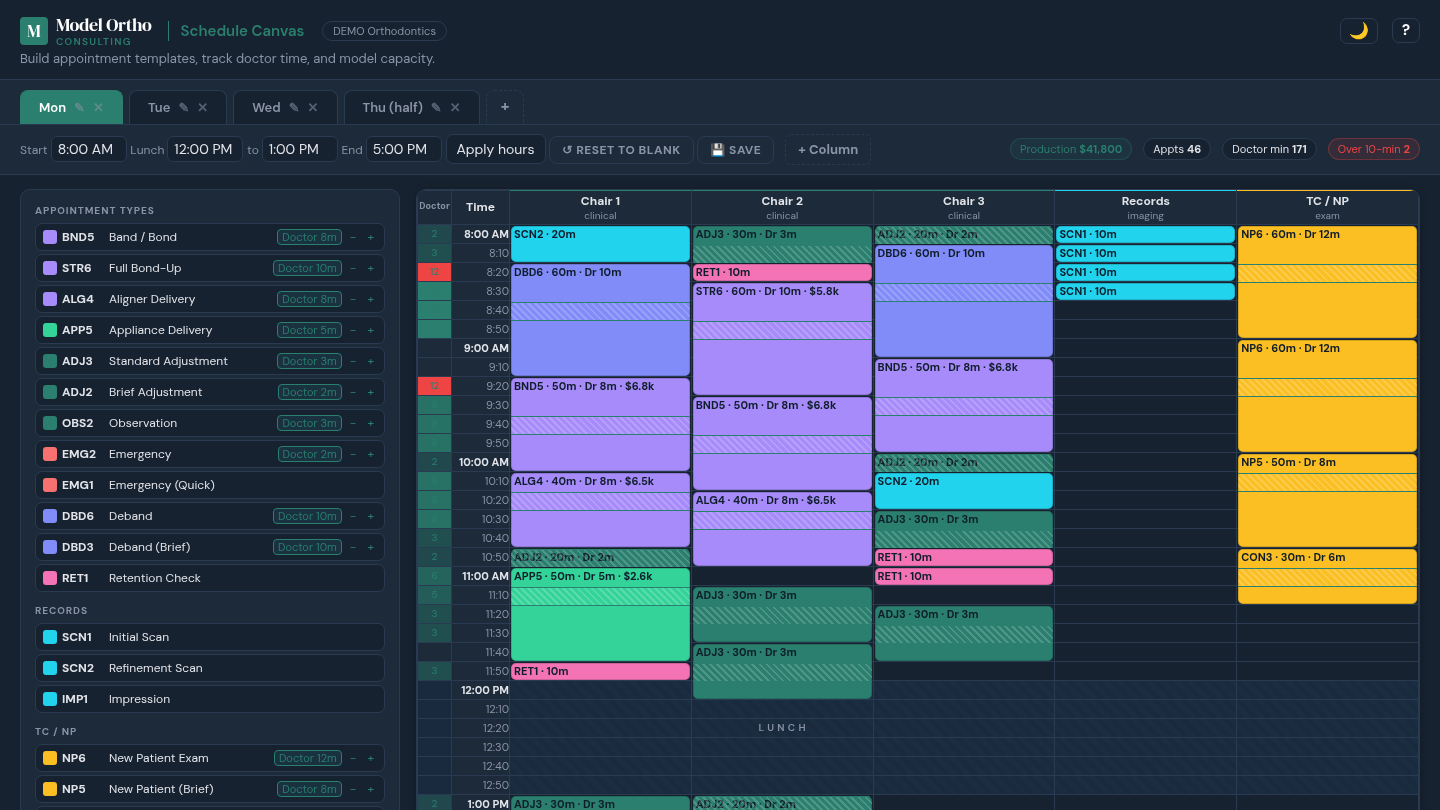Viewport: 1440px width, 810px height.
Task: Increase NP6 New Patient Exam doctor time
Action: pos(370,758)
